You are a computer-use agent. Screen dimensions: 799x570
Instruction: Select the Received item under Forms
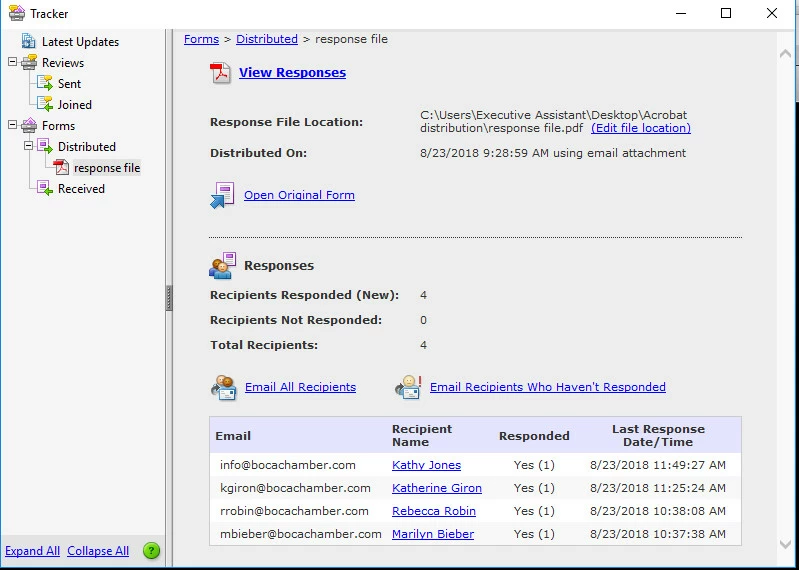pyautogui.click(x=81, y=188)
